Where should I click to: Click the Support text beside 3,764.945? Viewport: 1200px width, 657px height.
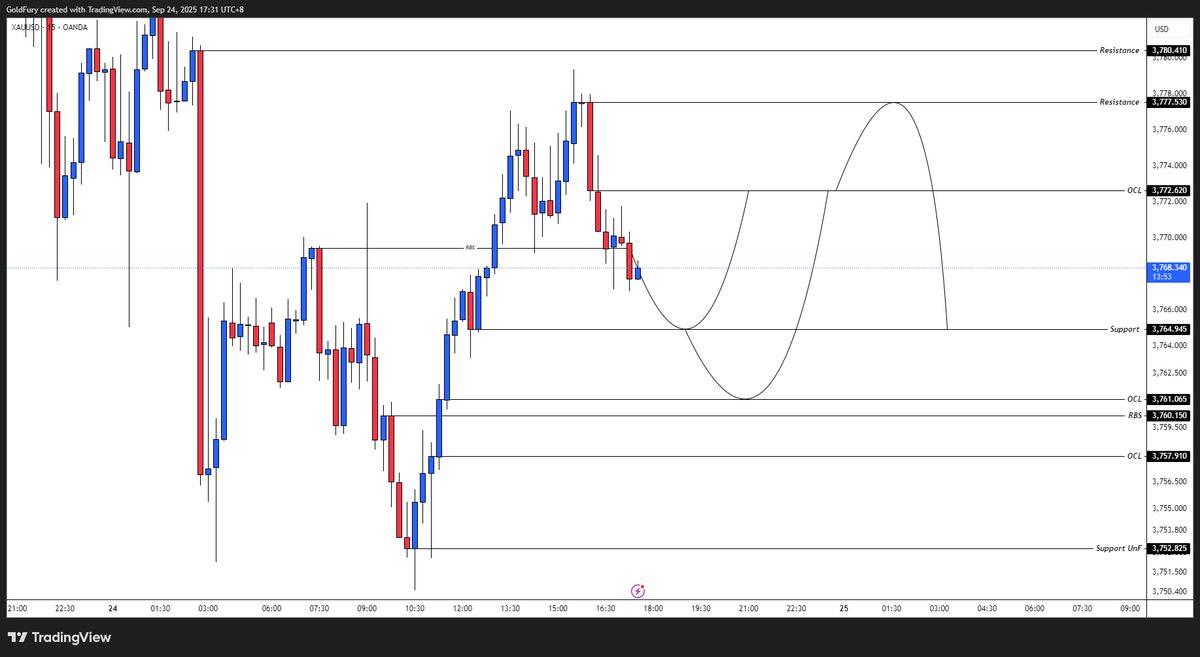[1124, 329]
